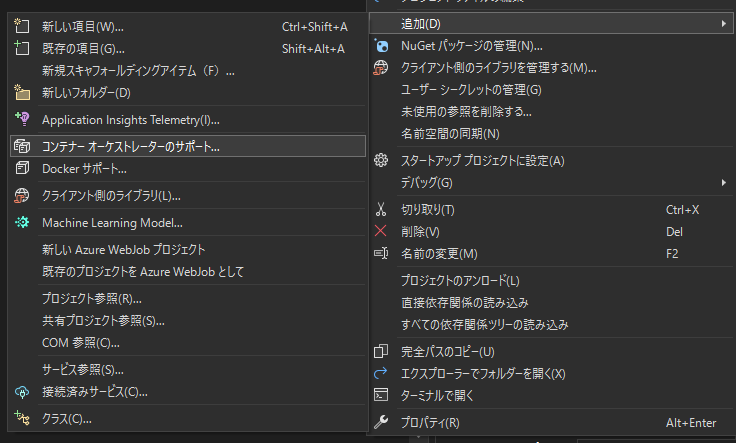The image size is (736, 443).
Task: Choose ターミナルで開く entry
Action: [551, 396]
